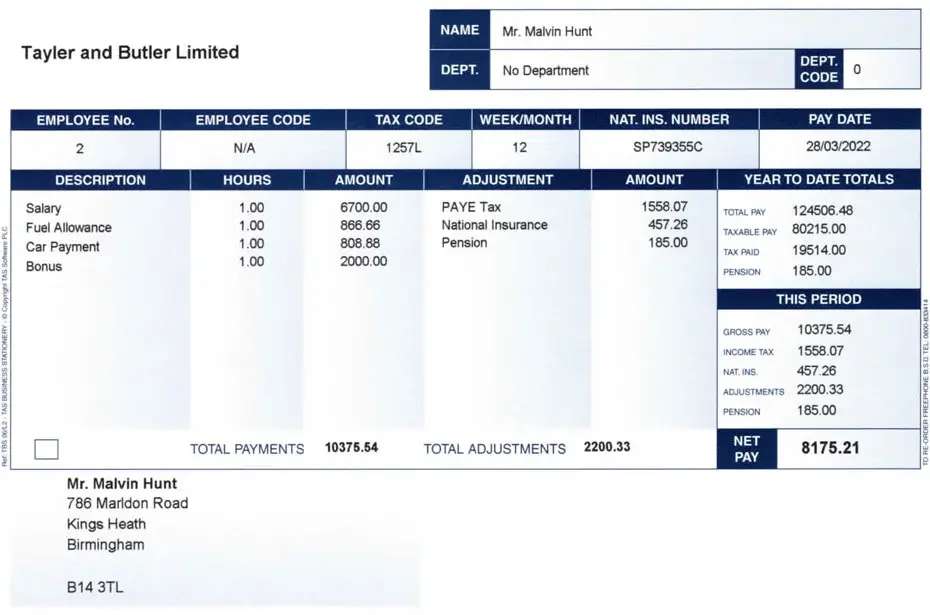Image resolution: width=930 pixels, height=615 pixels.
Task: Click the Year To Date Totals header
Action: (819, 180)
